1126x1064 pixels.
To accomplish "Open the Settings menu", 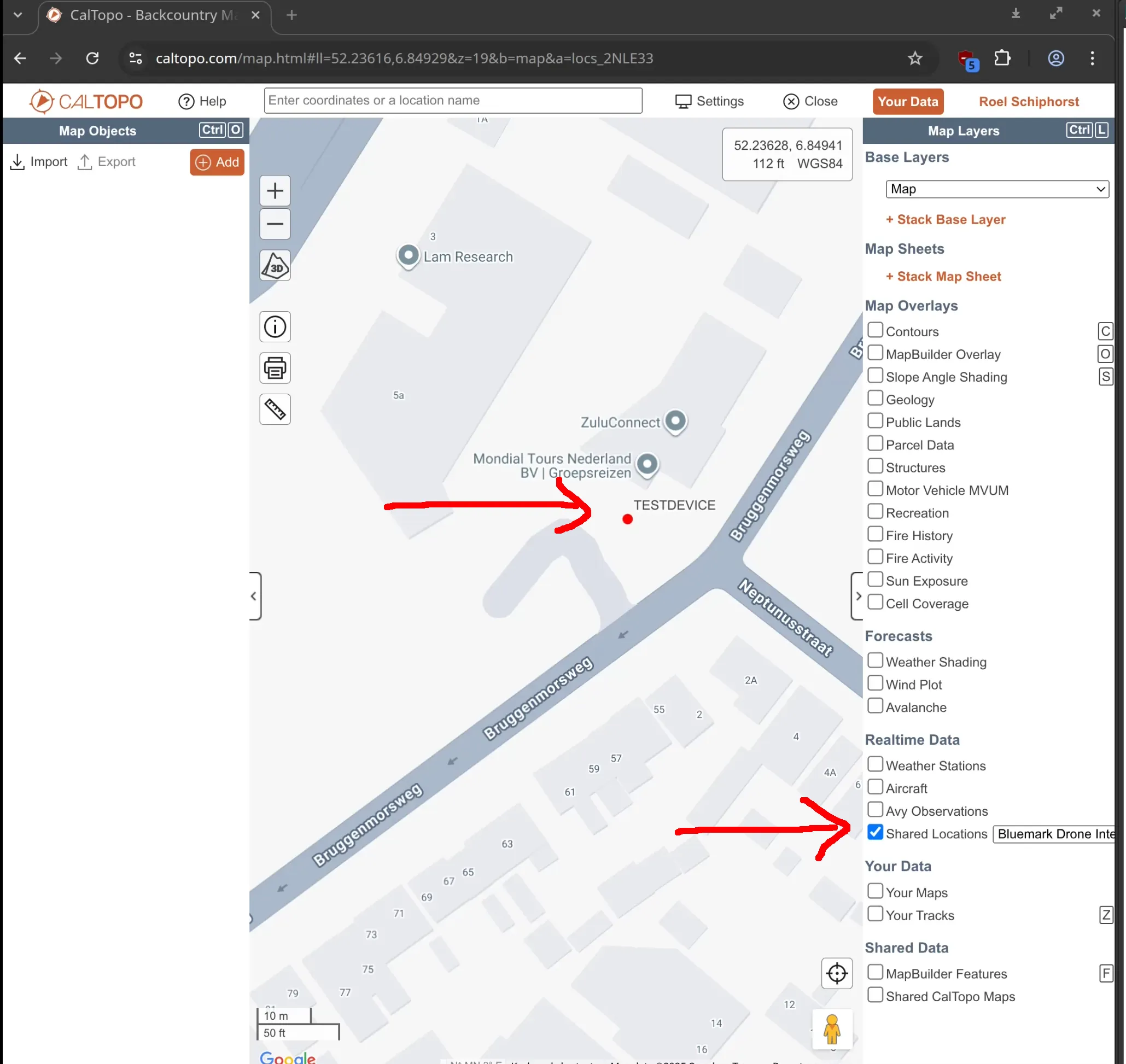I will point(709,101).
